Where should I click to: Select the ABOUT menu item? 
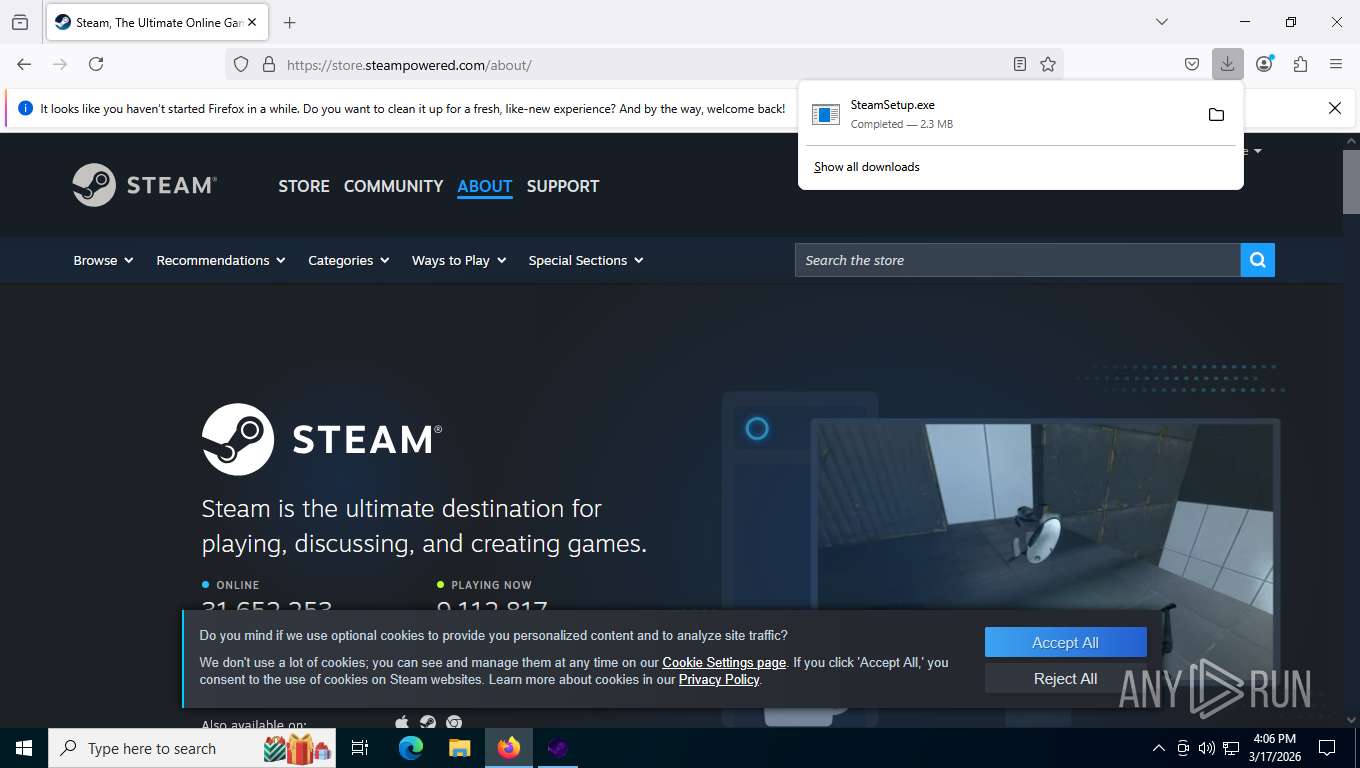click(x=485, y=186)
